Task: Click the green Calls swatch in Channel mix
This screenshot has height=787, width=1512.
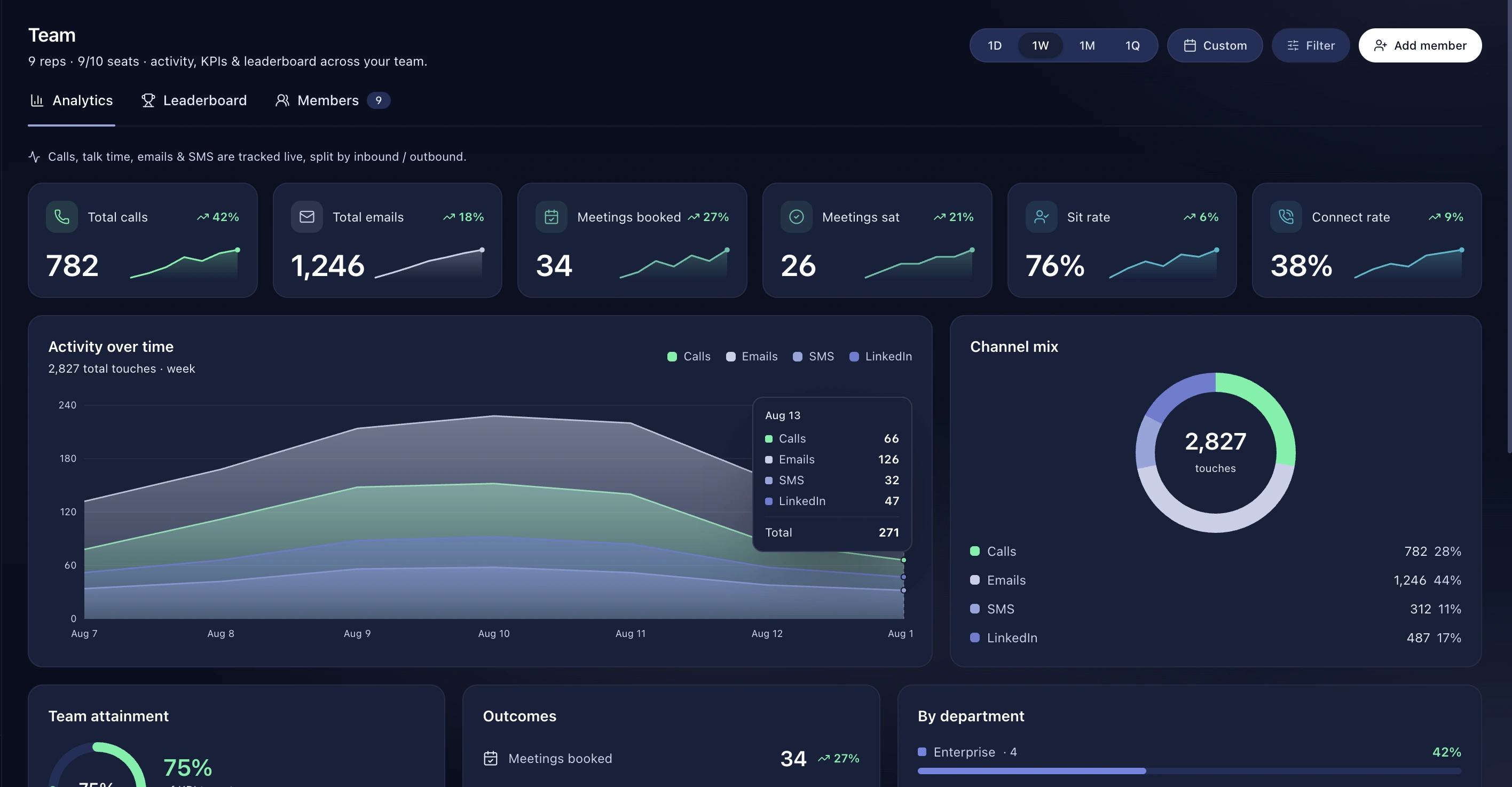Action: 975,551
